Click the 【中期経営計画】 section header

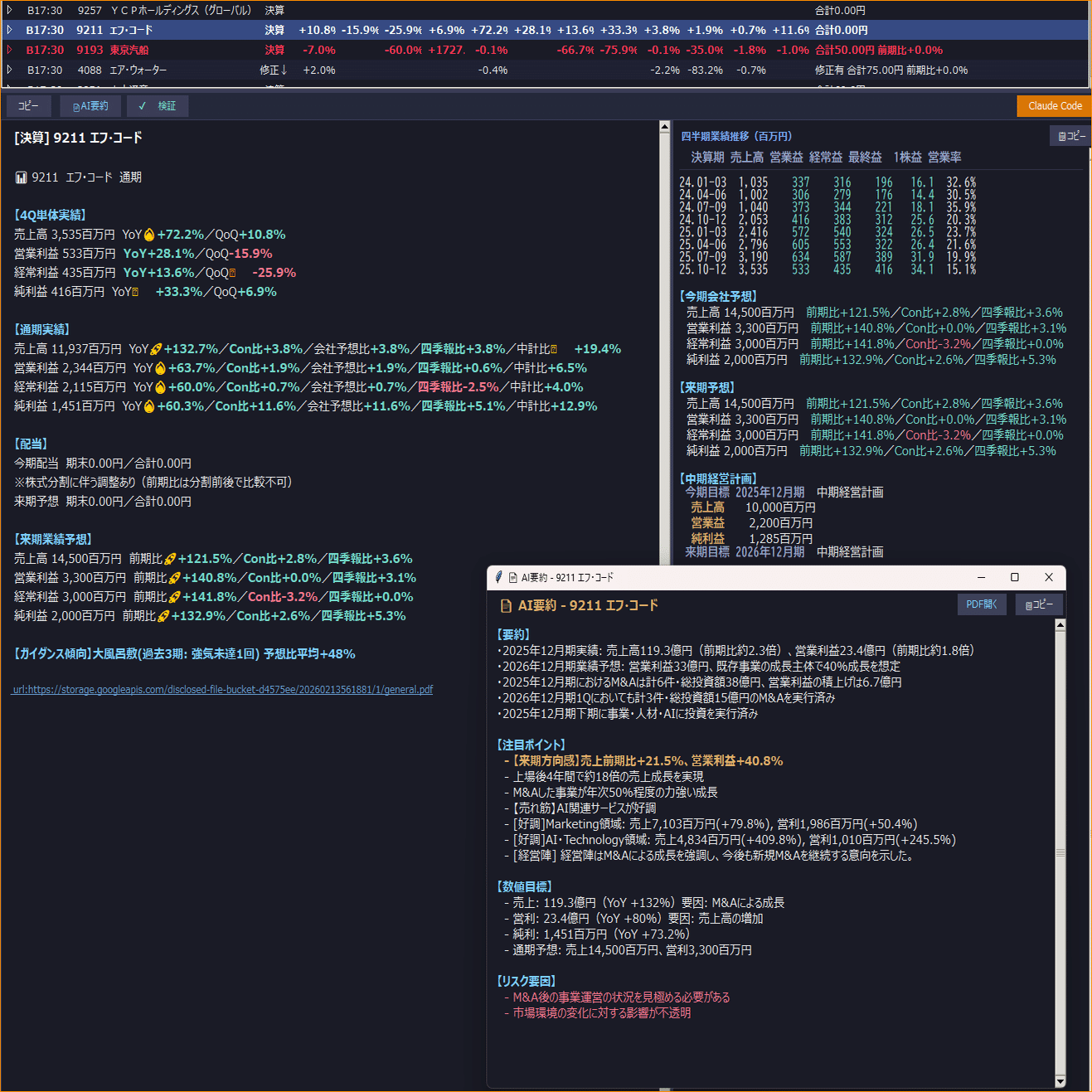click(718, 478)
